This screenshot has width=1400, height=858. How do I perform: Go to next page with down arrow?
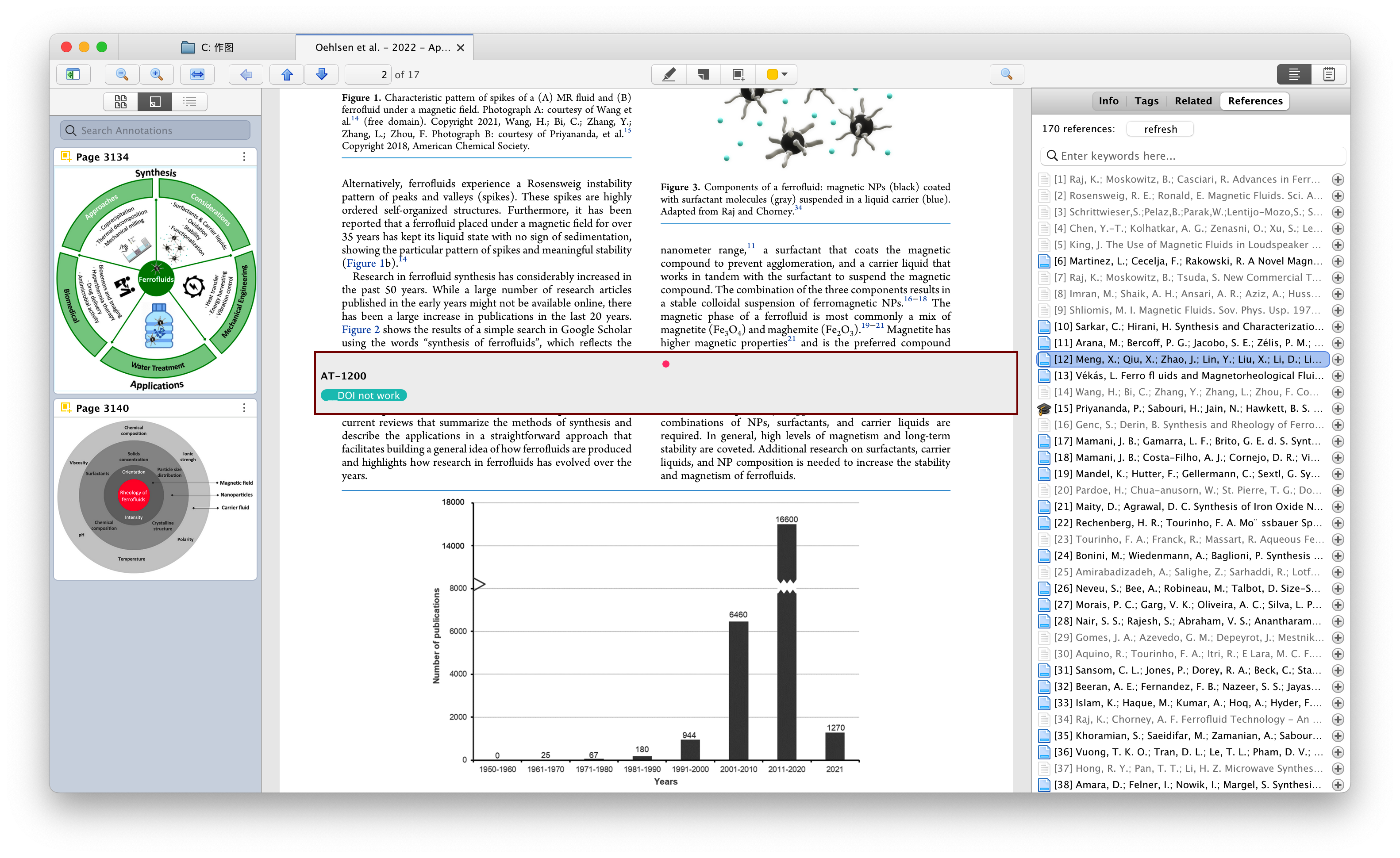click(x=322, y=74)
